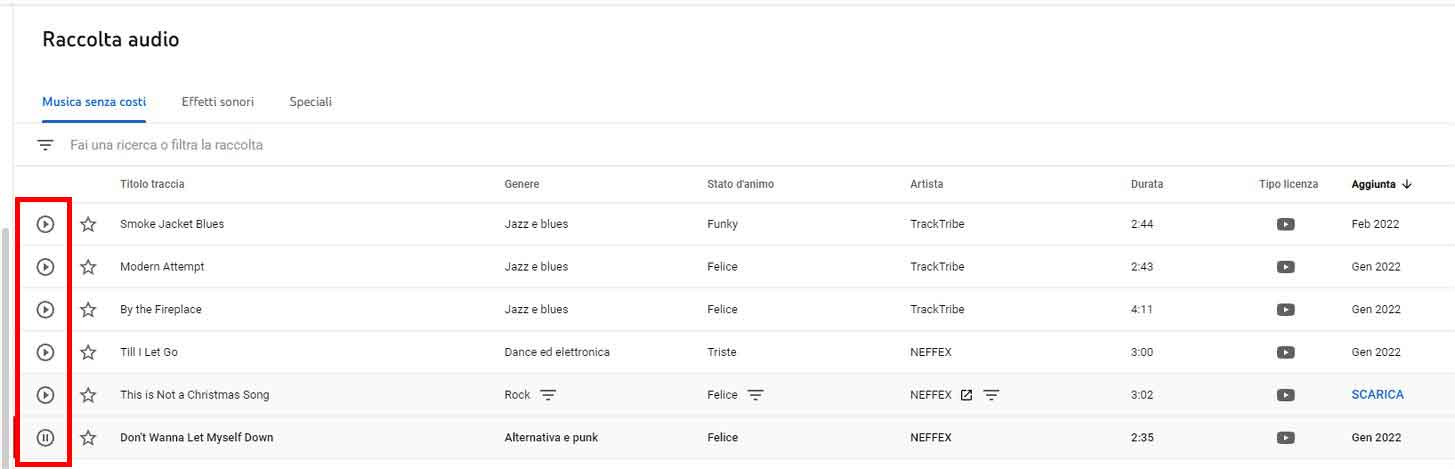Click SCARICA to download the track
Screen dimensions: 1455x469
coord(1377,395)
